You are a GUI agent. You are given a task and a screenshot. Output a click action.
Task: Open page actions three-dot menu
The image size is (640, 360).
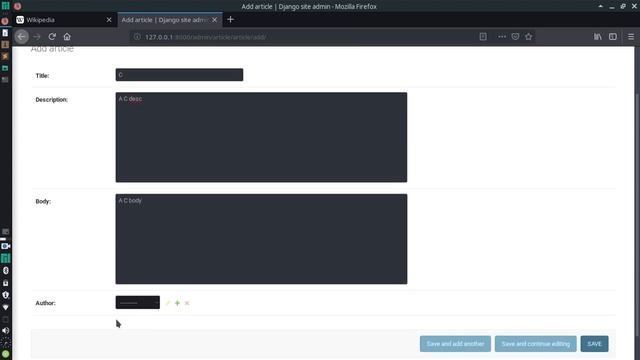click(502, 37)
